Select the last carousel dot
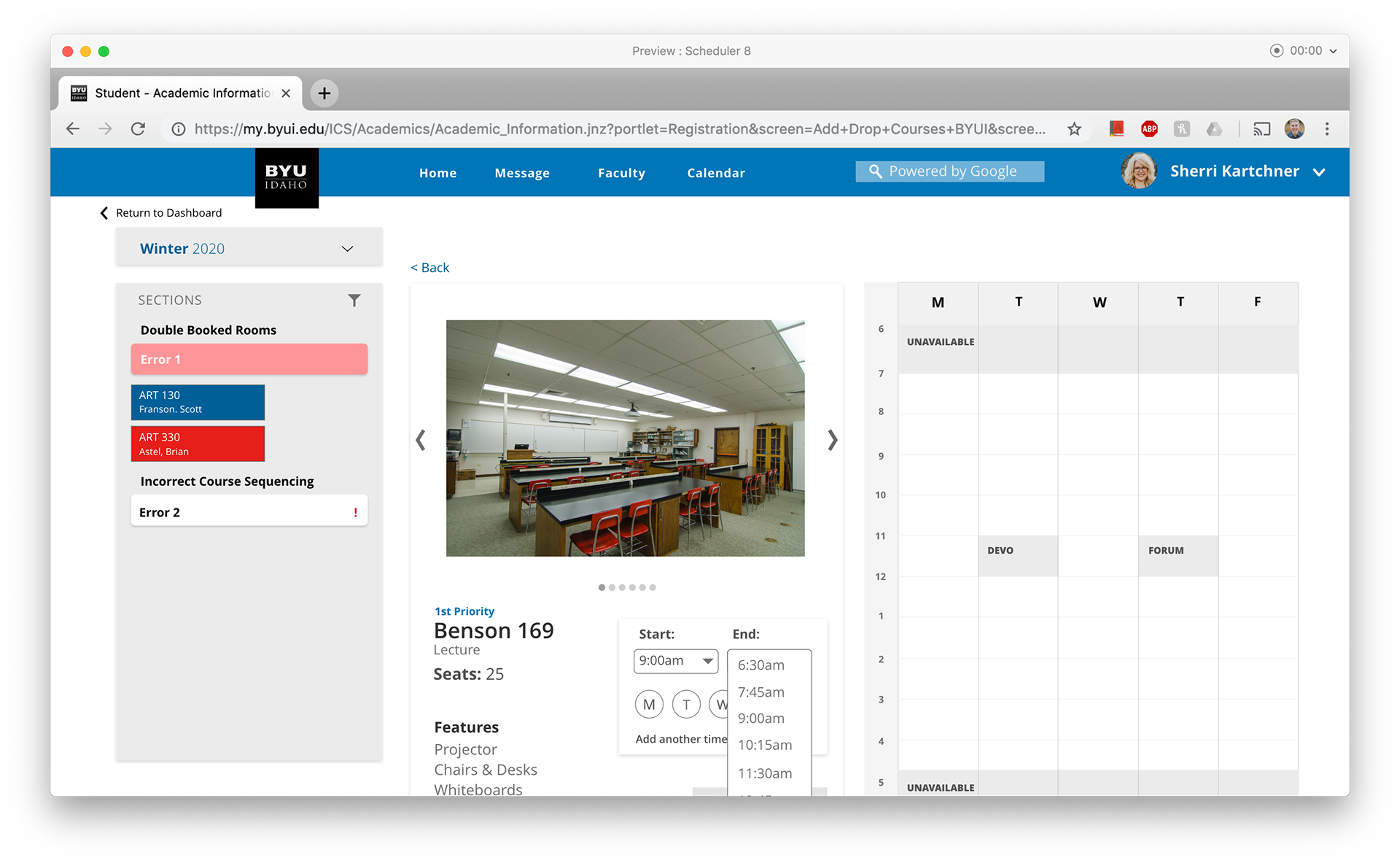The width and height of the screenshot is (1400, 863). click(x=653, y=587)
